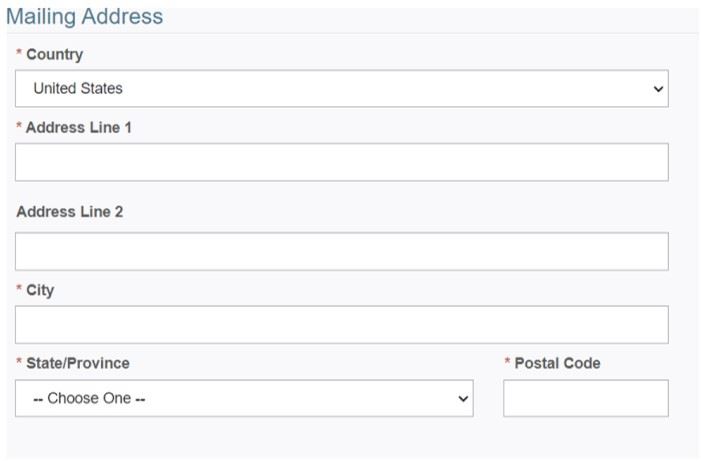This screenshot has height=461, width=701.
Task: Click the Address Line 1 label
Action: point(79,128)
